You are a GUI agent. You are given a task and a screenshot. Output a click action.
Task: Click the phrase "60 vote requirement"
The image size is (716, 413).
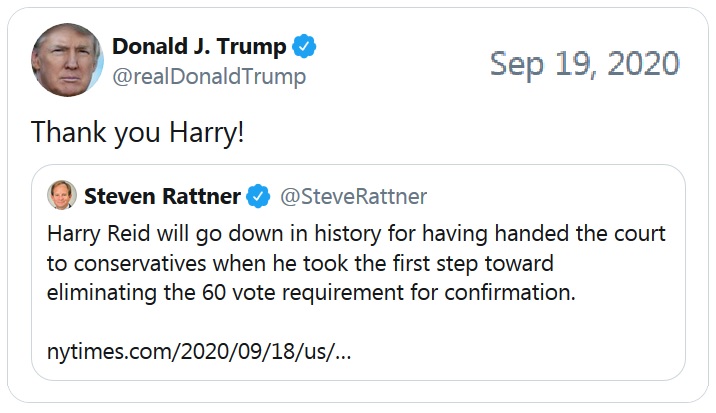pyautogui.click(x=303, y=293)
